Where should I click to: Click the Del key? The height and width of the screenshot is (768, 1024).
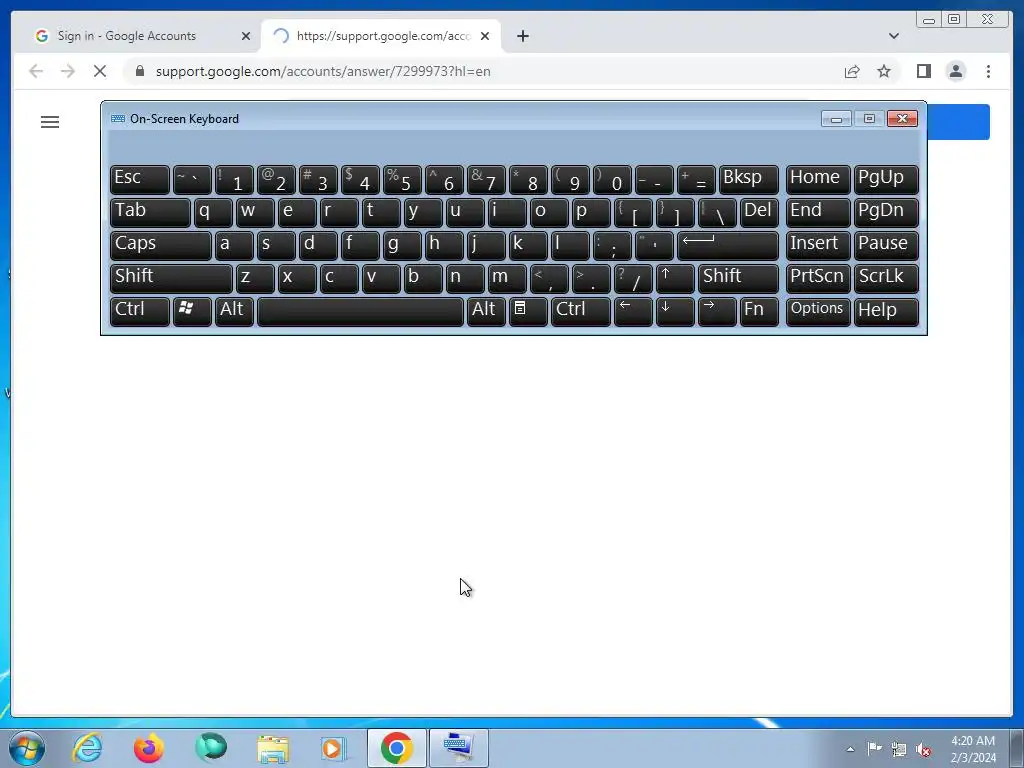point(759,212)
